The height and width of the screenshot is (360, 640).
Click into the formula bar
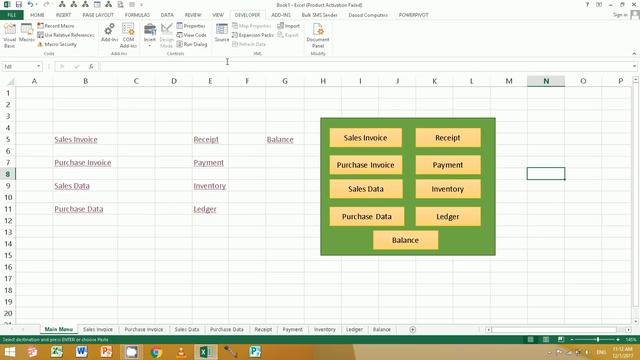365,66
